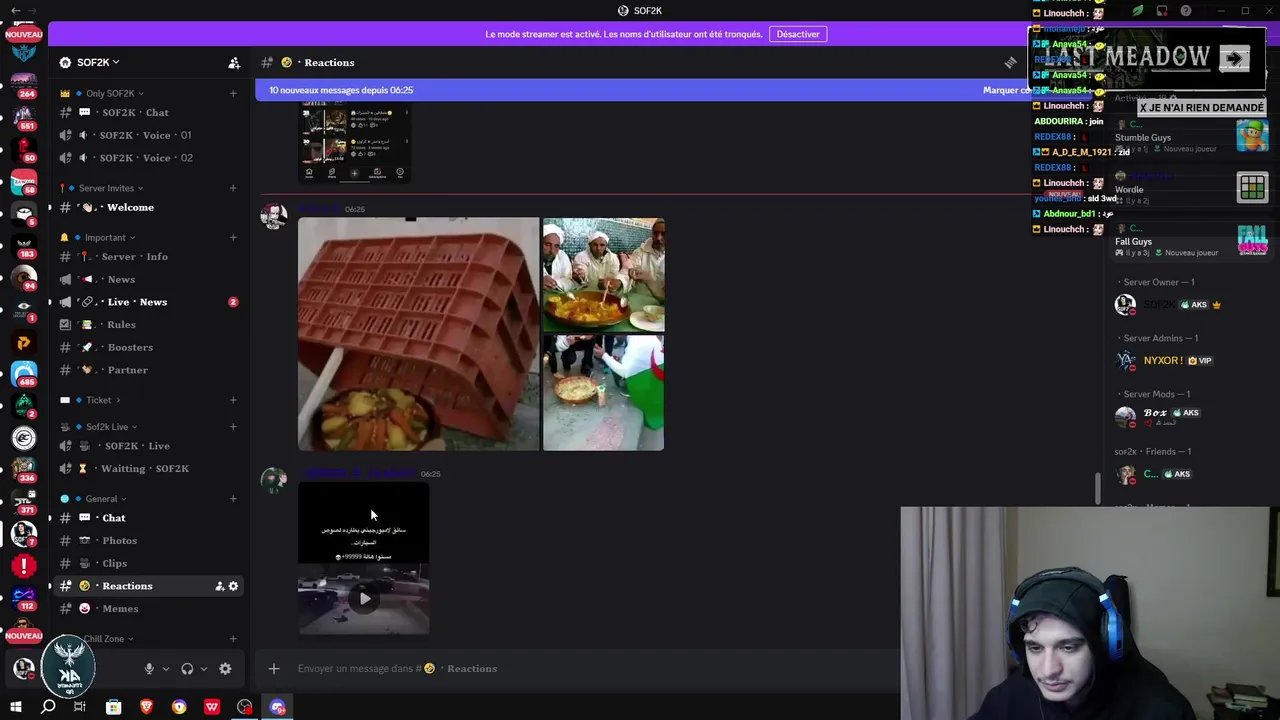Open Task View on taskbar
The height and width of the screenshot is (720, 1280).
(x=80, y=707)
